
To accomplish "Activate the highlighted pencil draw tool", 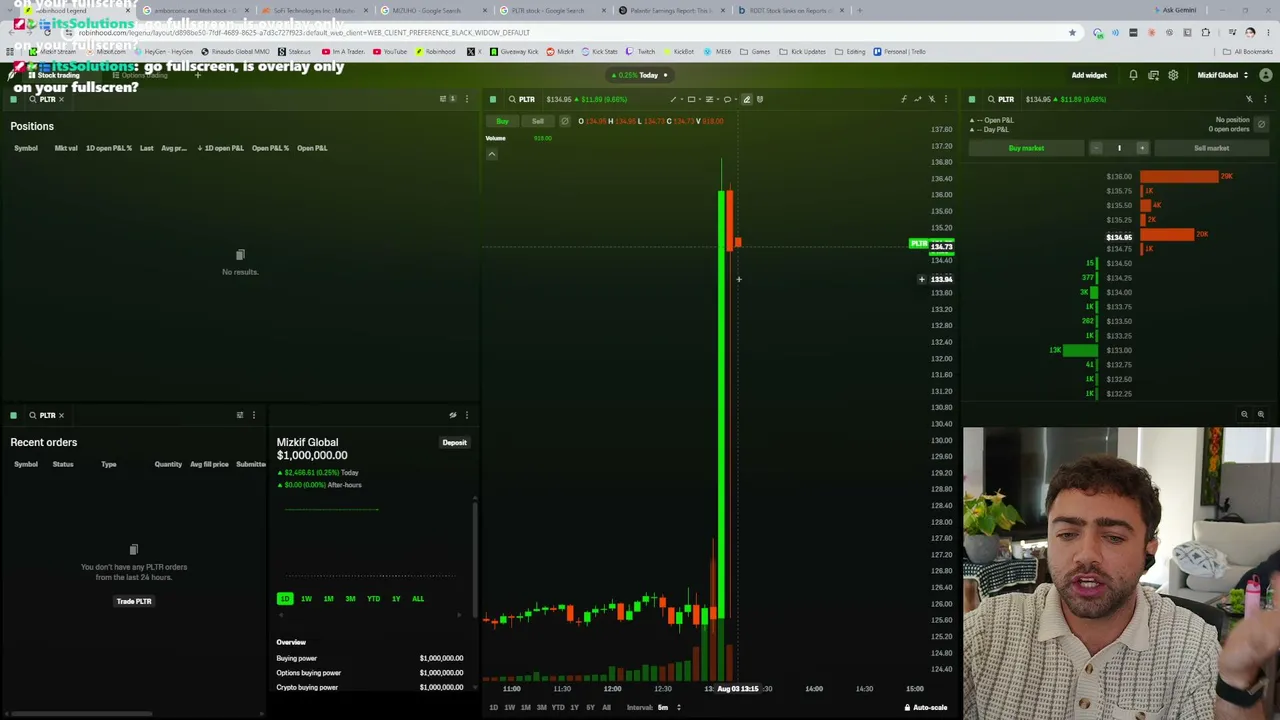I will [x=746, y=99].
